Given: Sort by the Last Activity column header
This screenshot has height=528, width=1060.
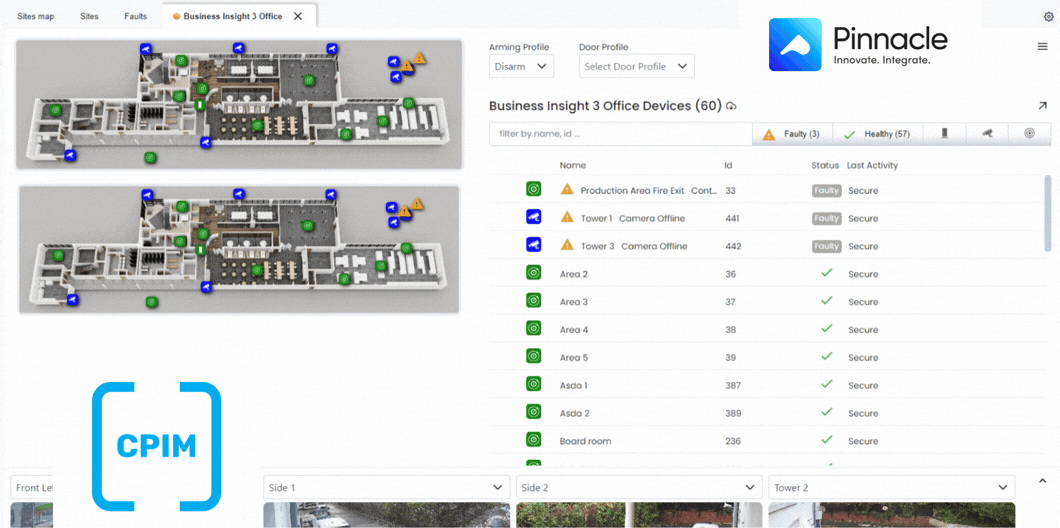Looking at the screenshot, I should [872, 165].
